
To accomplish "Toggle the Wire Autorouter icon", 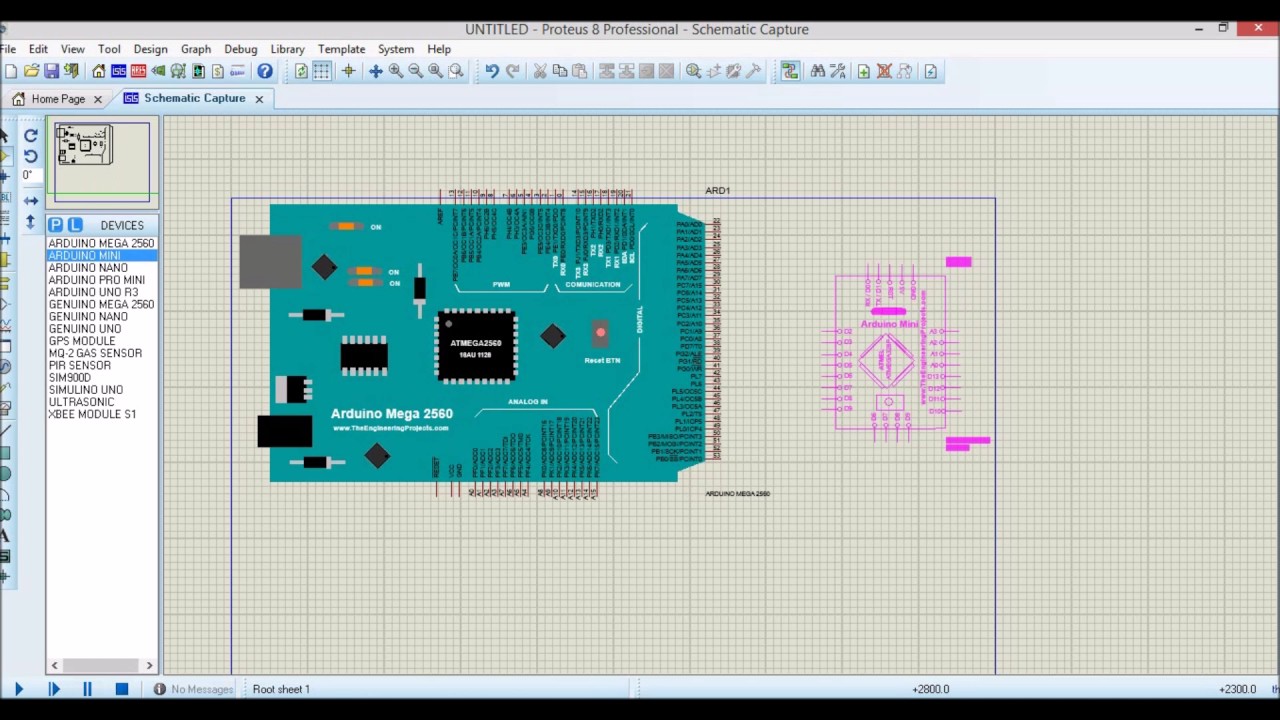I will [x=790, y=71].
